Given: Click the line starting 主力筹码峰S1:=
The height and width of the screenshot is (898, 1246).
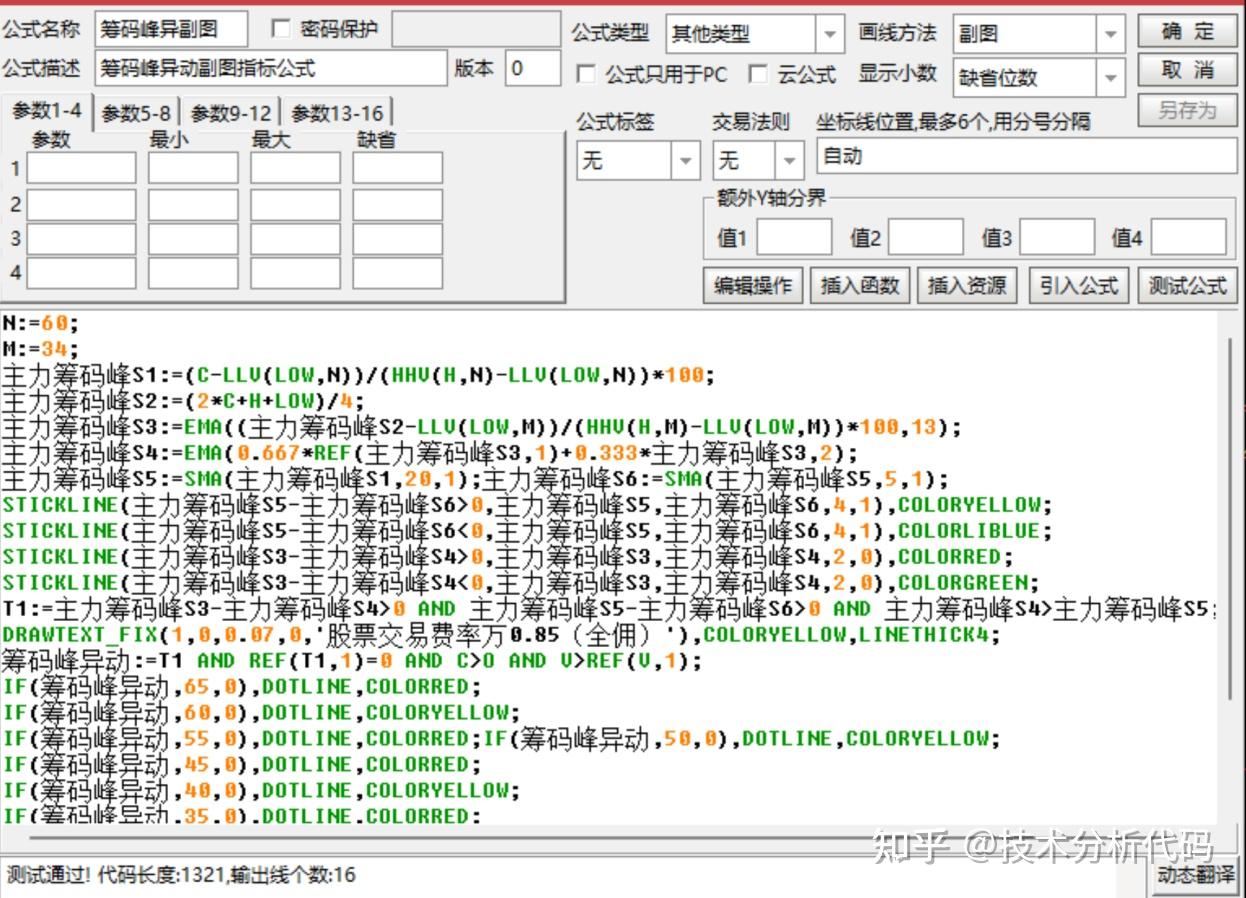Looking at the screenshot, I should tap(359, 375).
